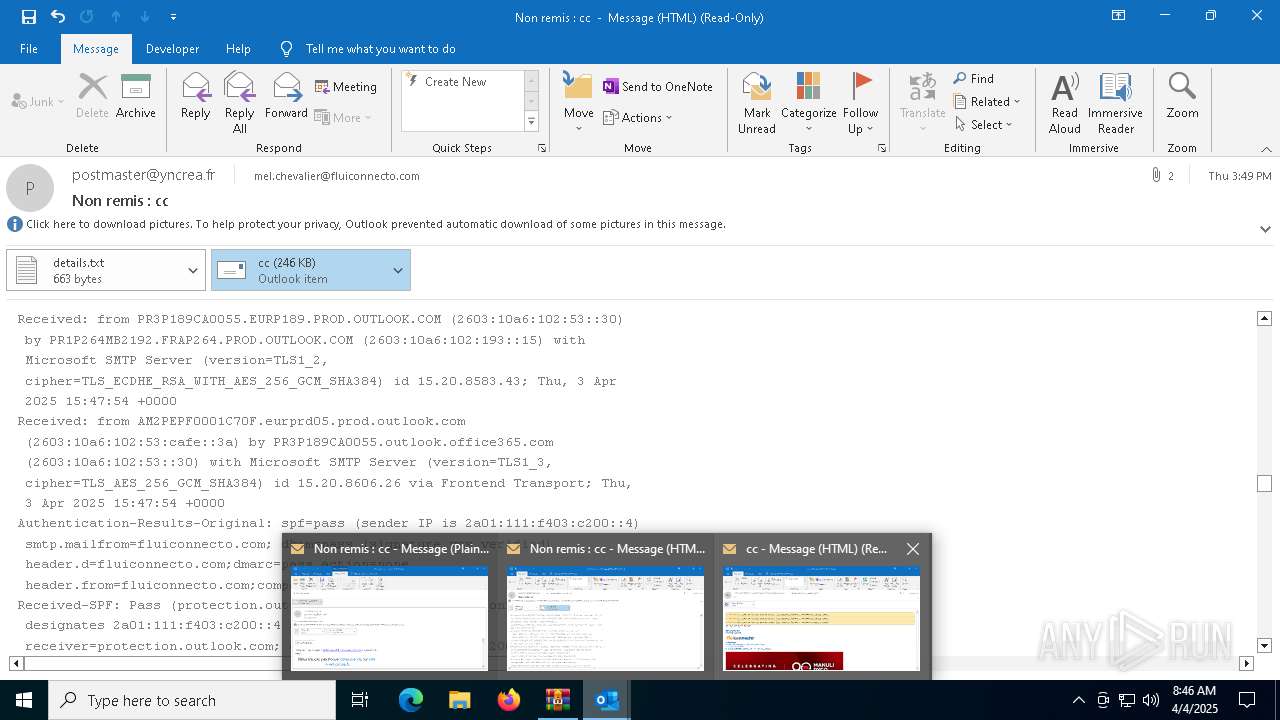Open the Related dropdown
Image resolution: width=1280 pixels, height=720 pixels.
[x=987, y=102]
